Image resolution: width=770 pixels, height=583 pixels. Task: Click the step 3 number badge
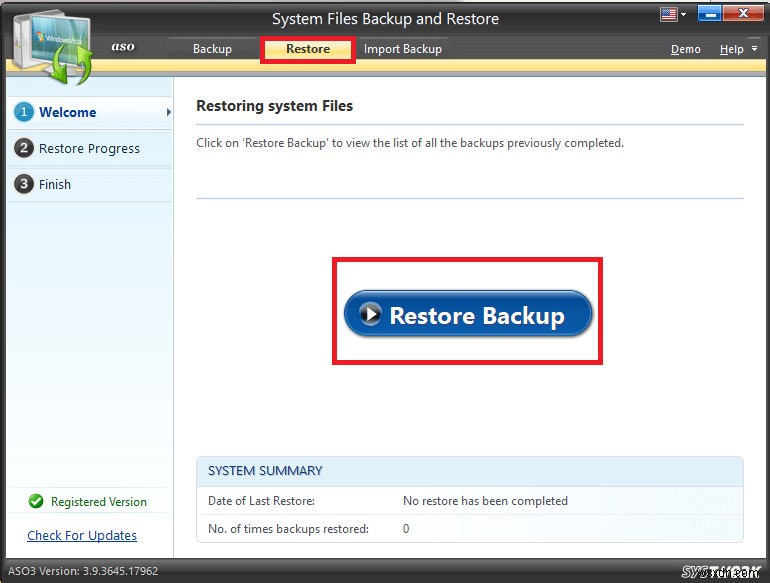(x=24, y=184)
